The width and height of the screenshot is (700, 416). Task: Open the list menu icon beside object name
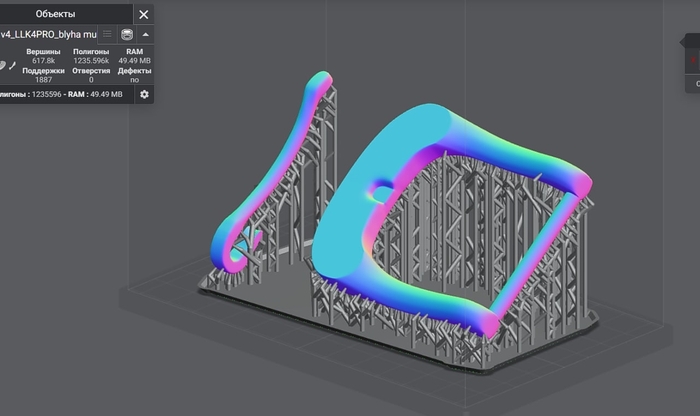[x=108, y=34]
